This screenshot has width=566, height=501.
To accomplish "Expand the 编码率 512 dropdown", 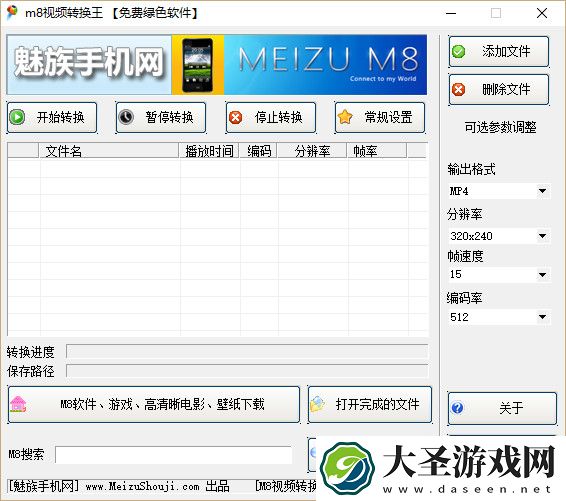I will pos(542,317).
